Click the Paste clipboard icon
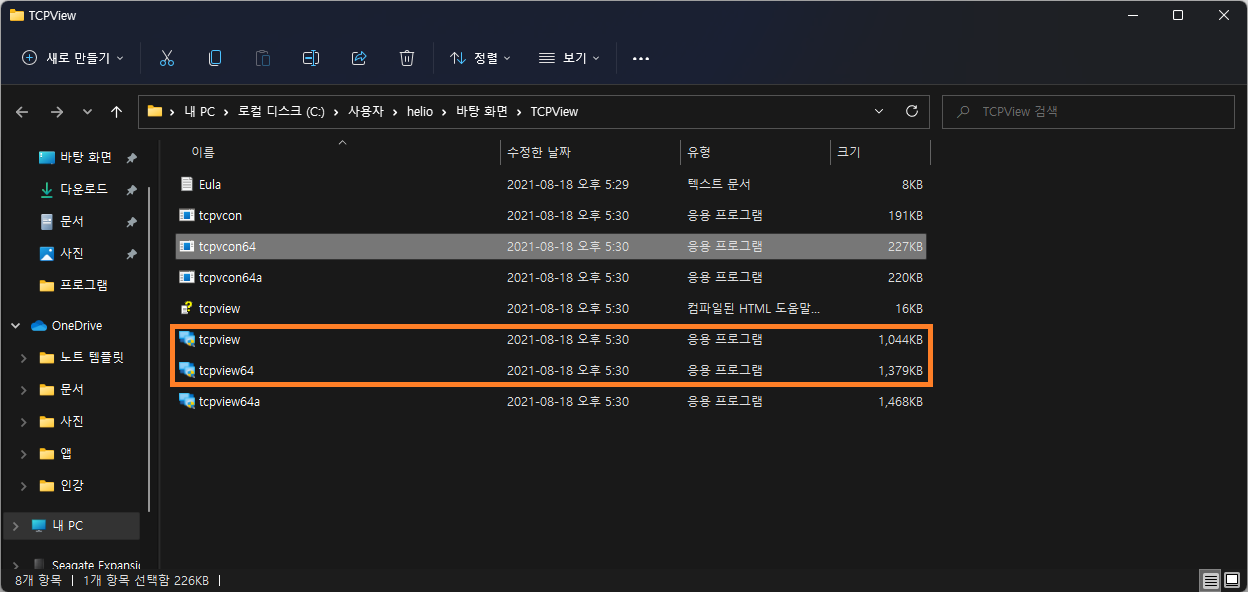 (263, 58)
